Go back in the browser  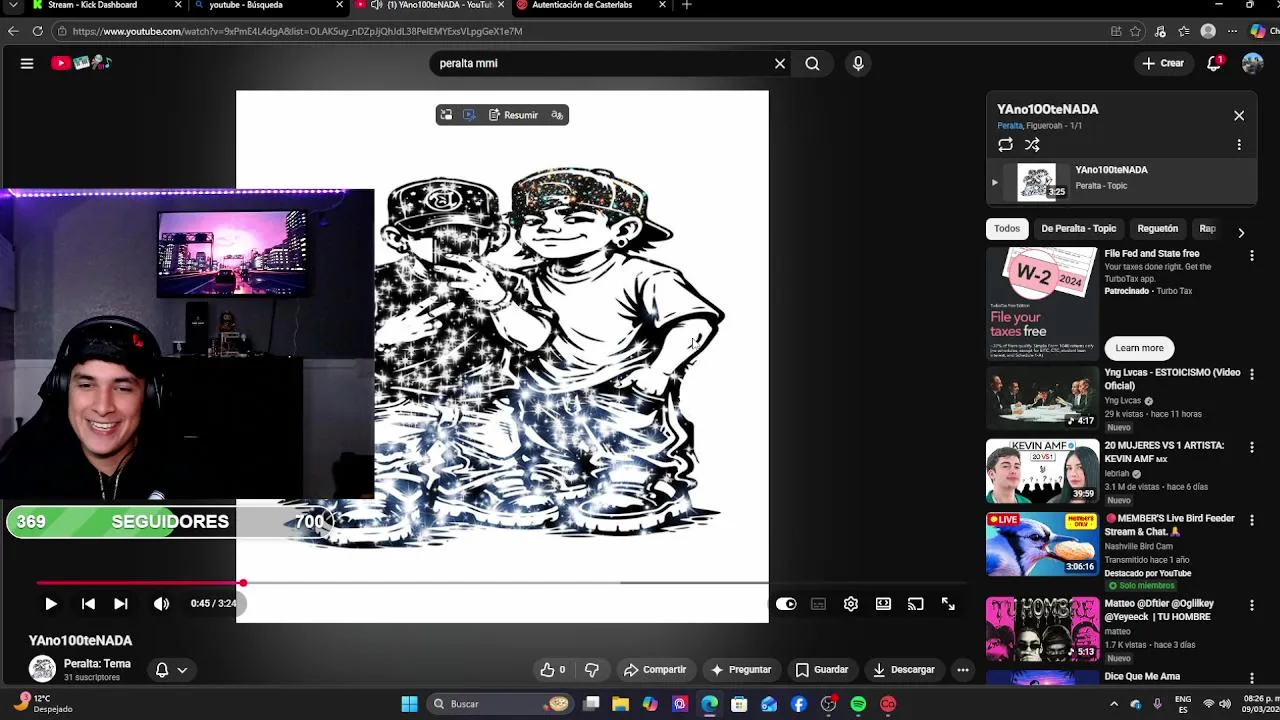click(x=13, y=31)
